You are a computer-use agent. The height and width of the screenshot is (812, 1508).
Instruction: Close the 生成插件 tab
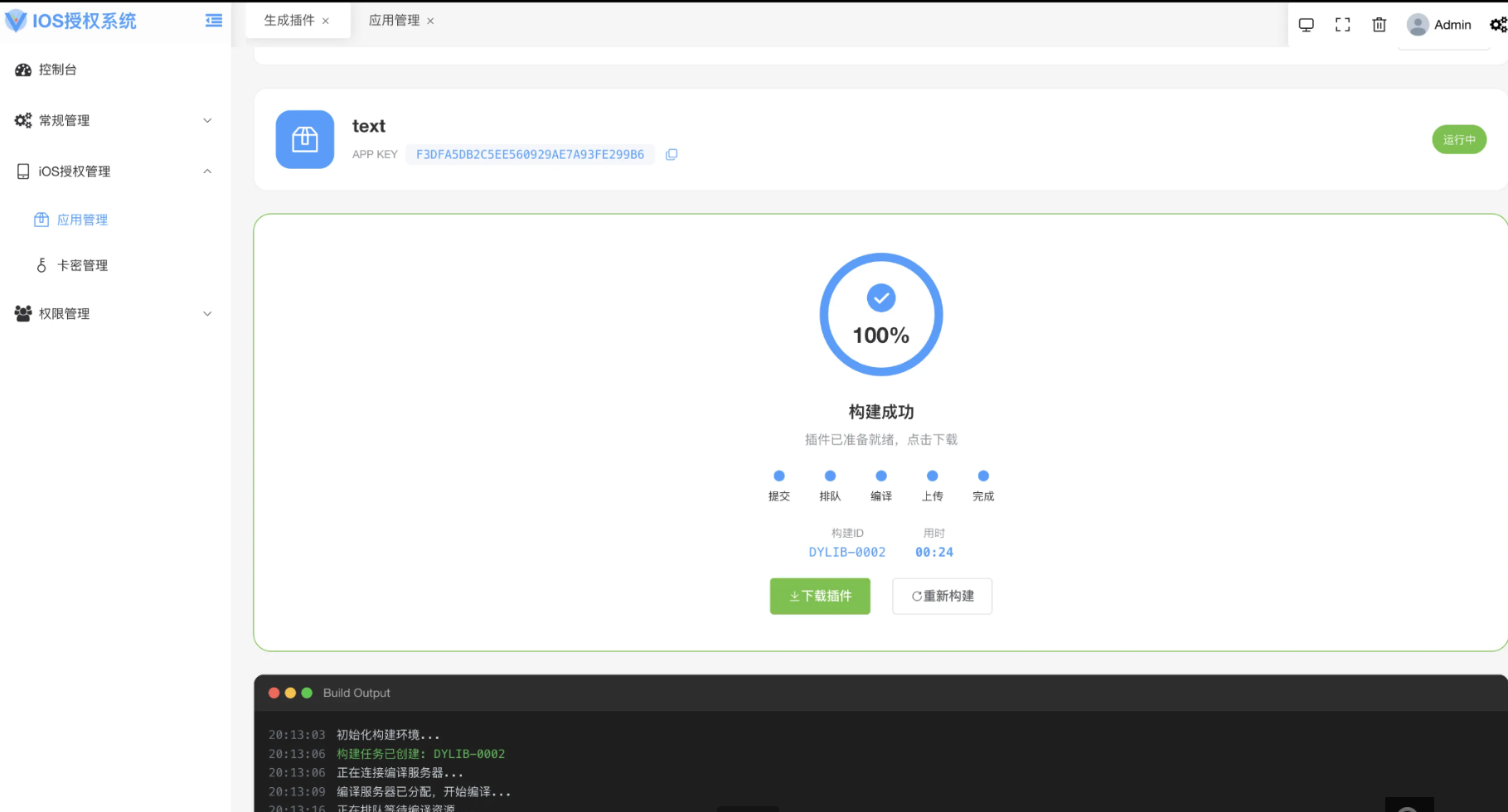coord(326,22)
